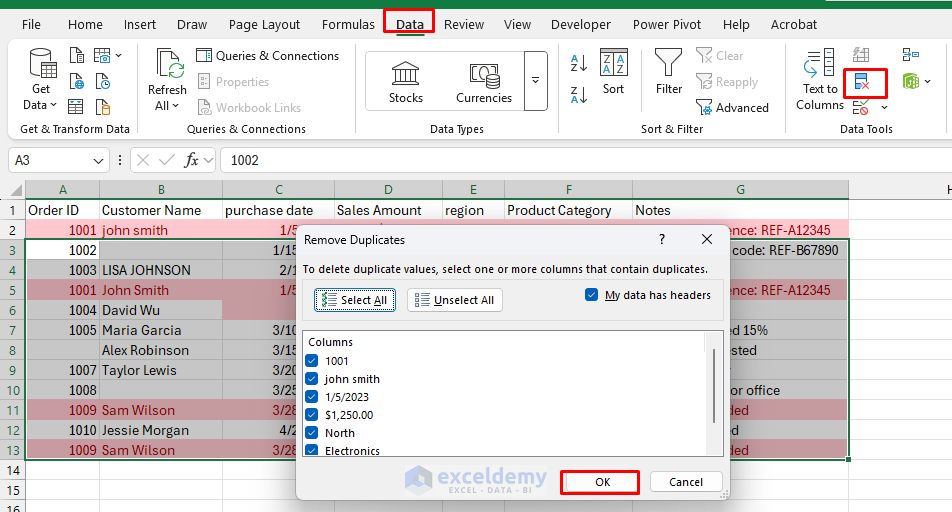Expand the formula bar fx chevron
Viewport: 952px width, 512px height.
pyautogui.click(x=208, y=160)
